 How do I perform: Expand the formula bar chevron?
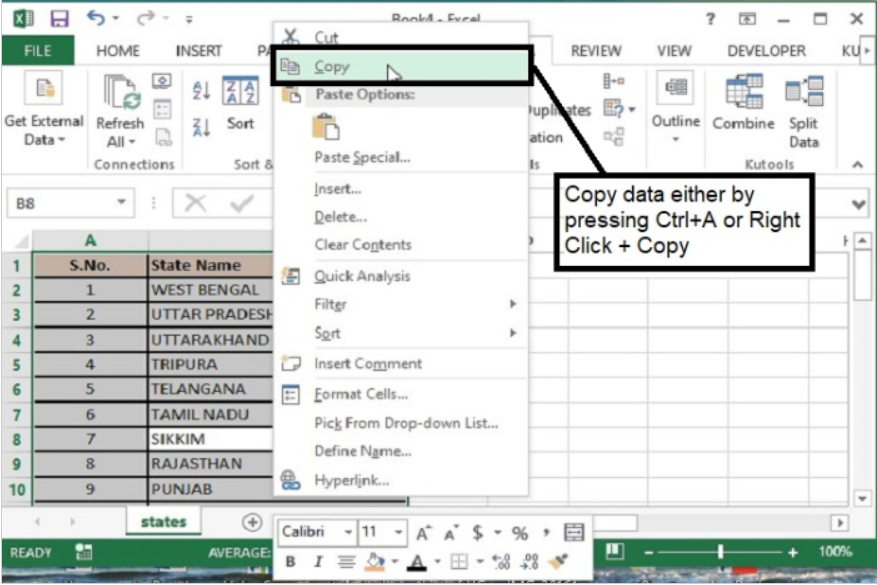[859, 204]
